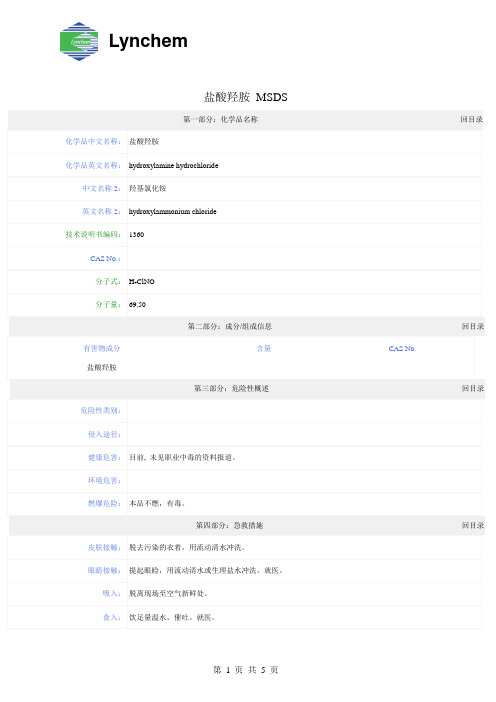Click the 化学品中文名称 label

[x=93, y=141]
